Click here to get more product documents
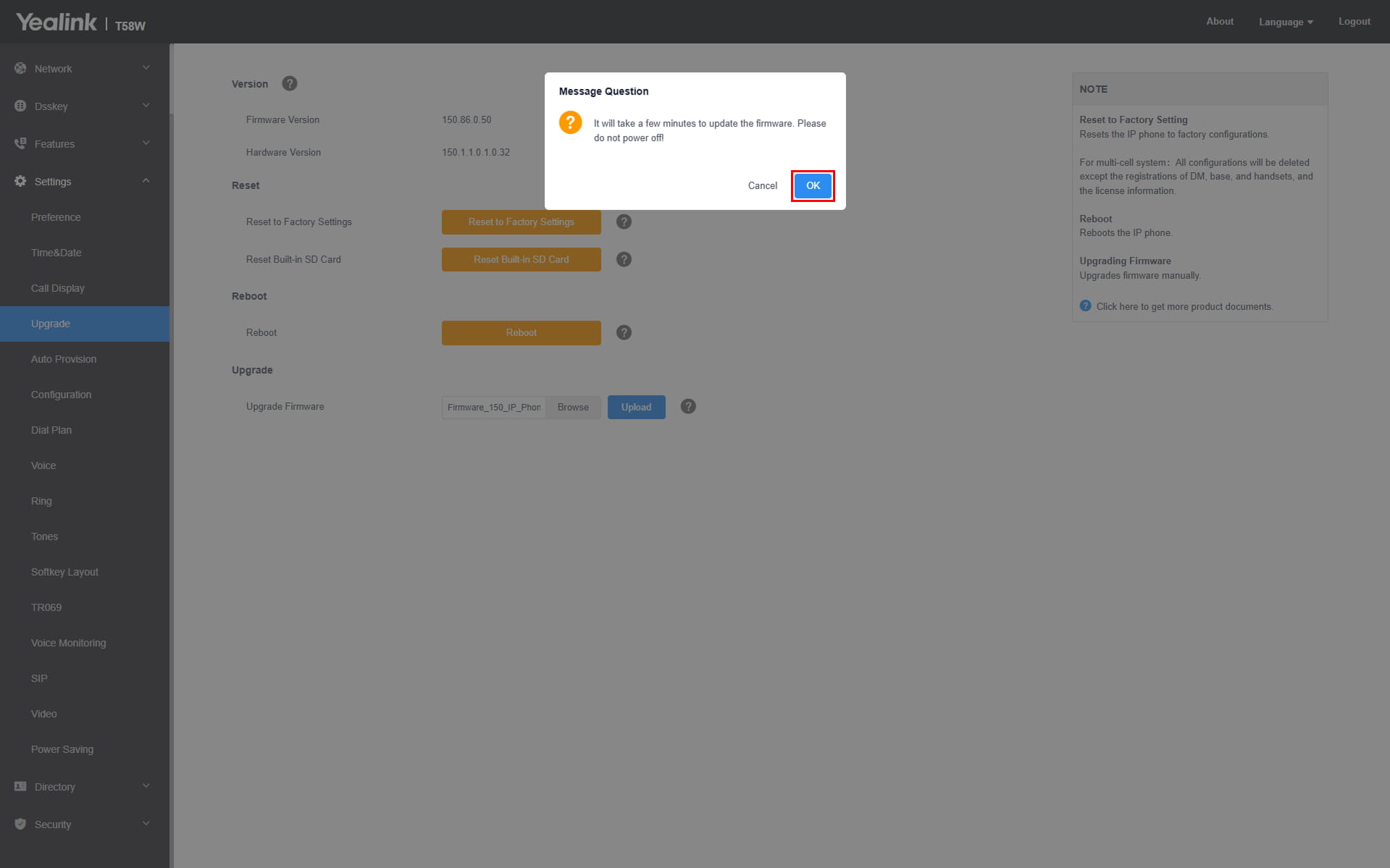 [1184, 306]
